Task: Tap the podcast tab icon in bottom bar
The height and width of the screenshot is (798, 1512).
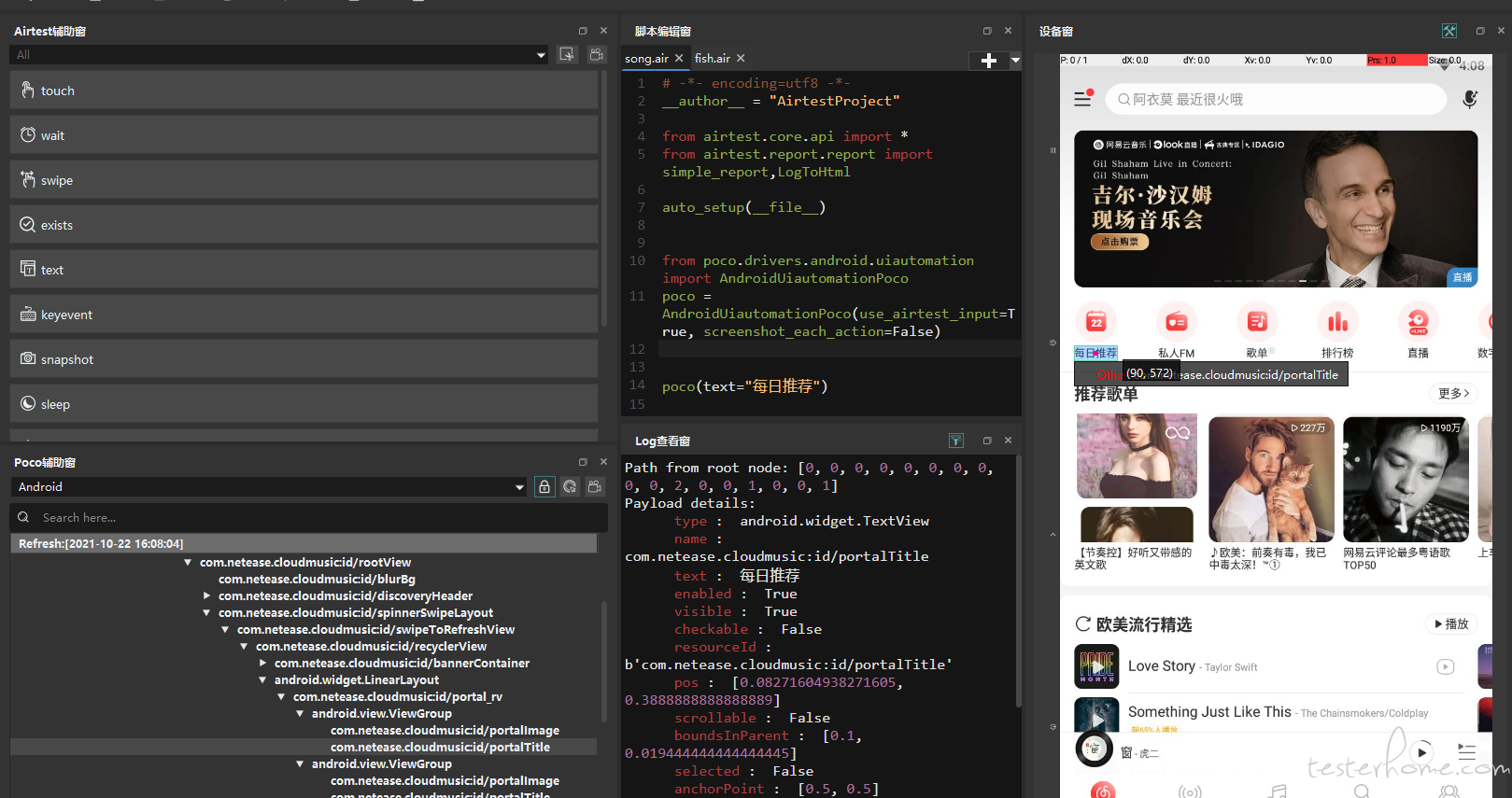Action: tap(1190, 791)
